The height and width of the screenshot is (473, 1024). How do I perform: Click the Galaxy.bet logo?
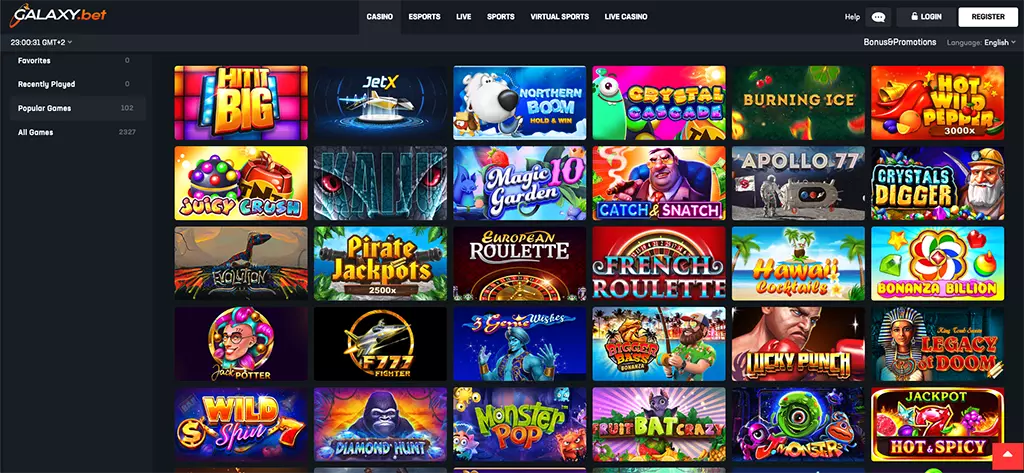tap(57, 15)
